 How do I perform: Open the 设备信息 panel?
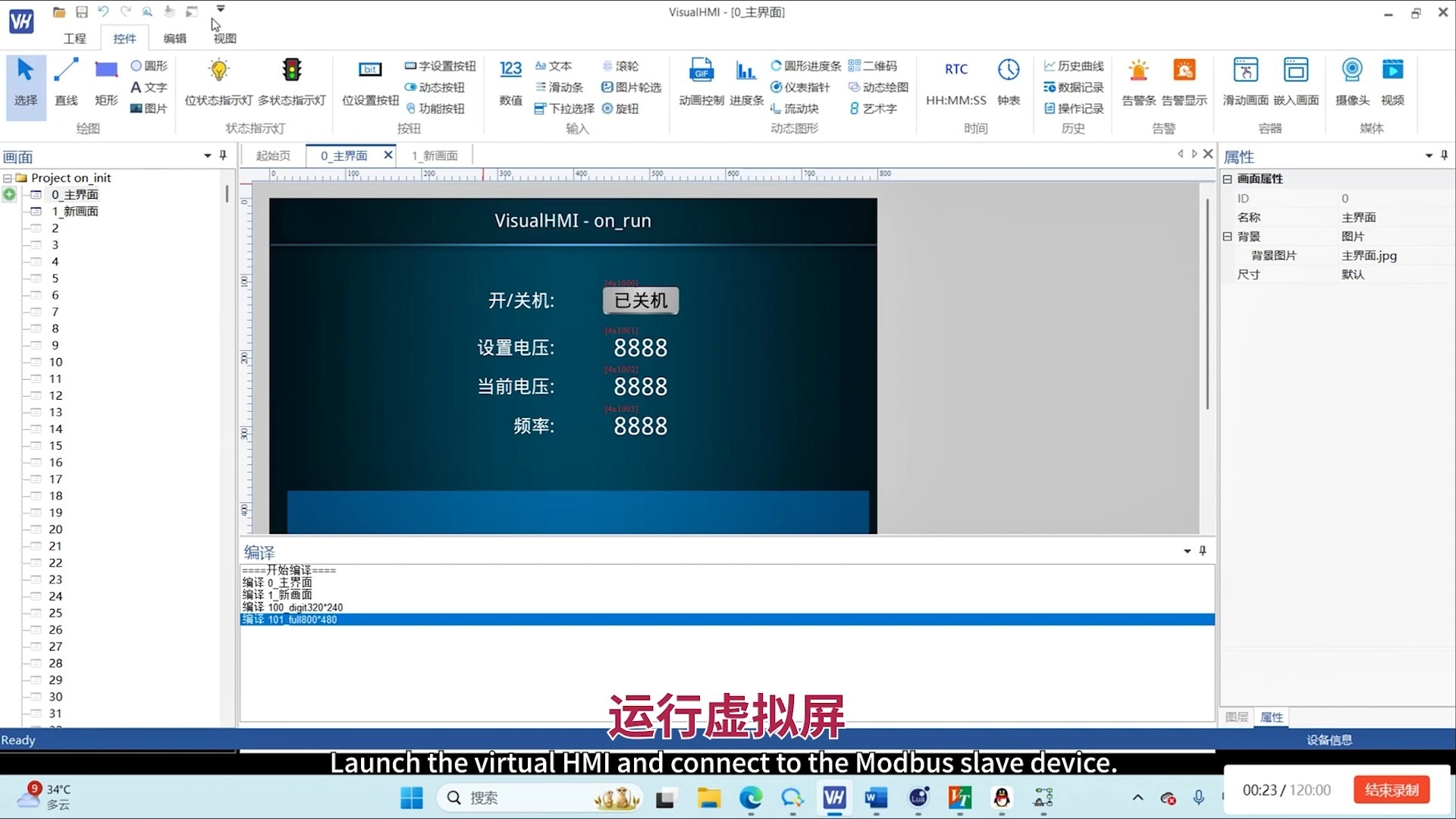pos(1329,739)
